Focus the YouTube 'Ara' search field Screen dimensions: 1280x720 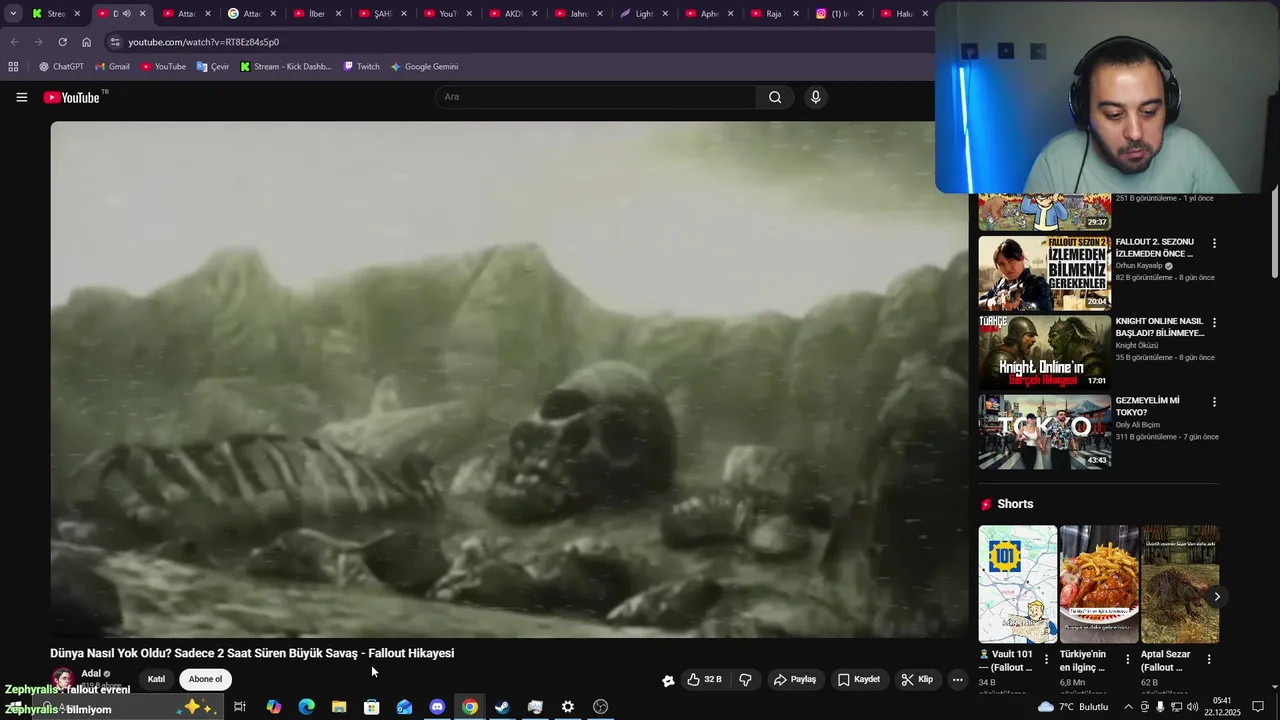pyautogui.click(x=596, y=97)
